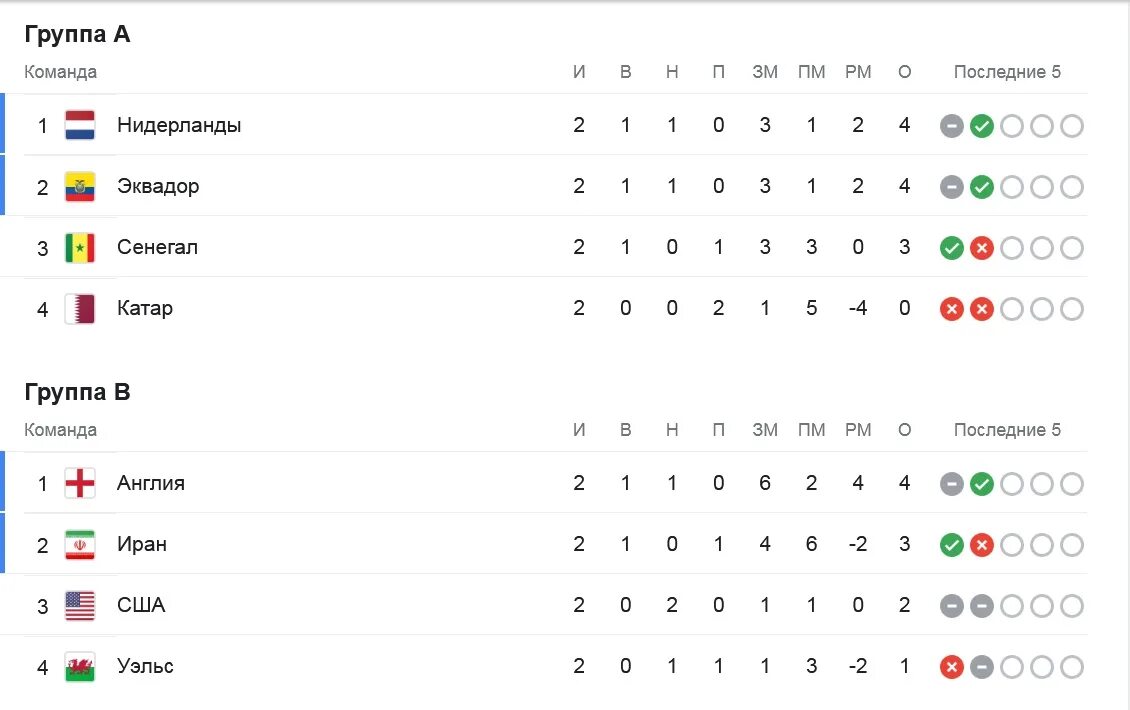This screenshot has width=1130, height=710.
Task: Open the Нидерланды team link
Action: click(x=179, y=125)
